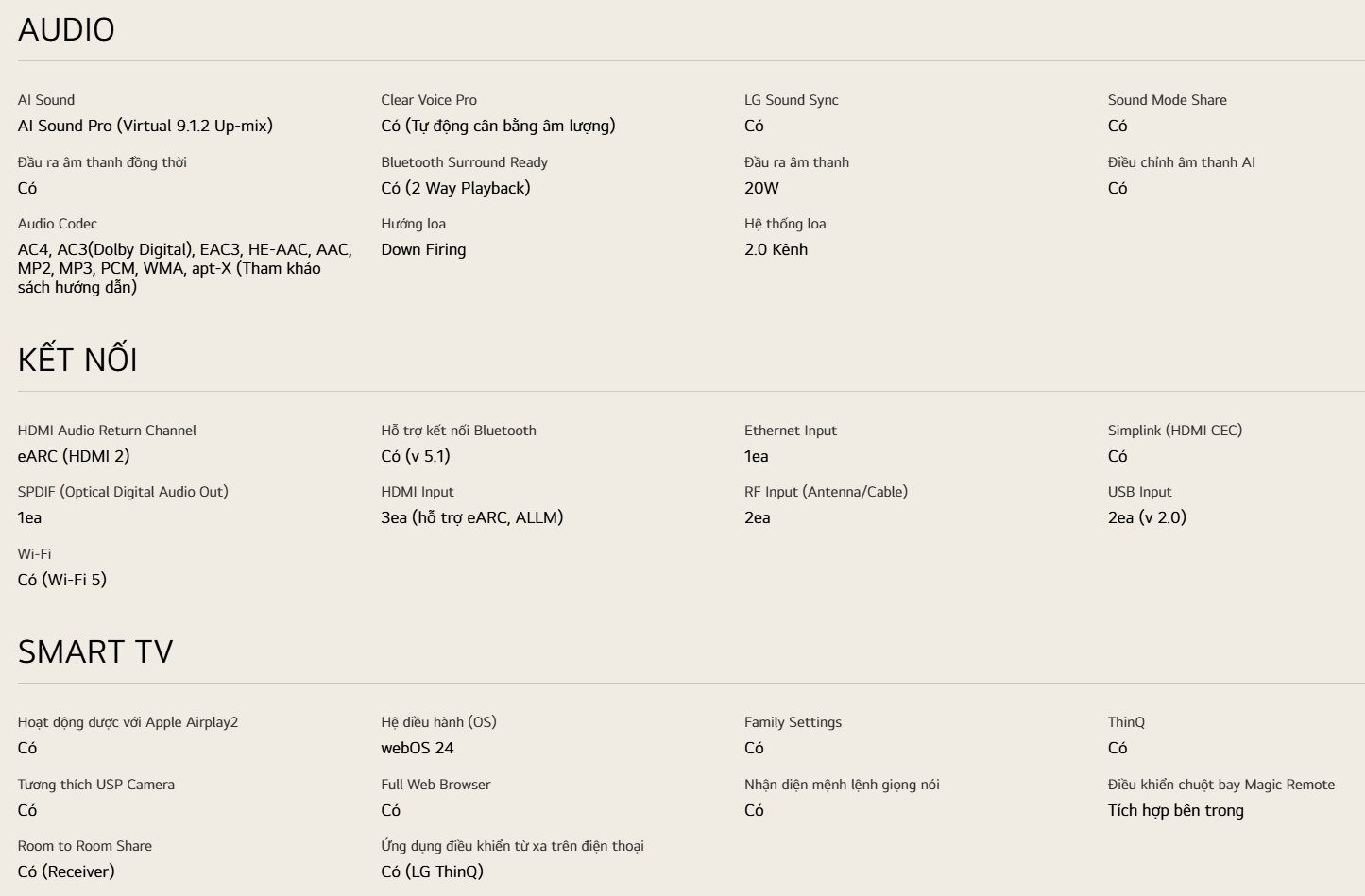This screenshot has width=1365, height=896.
Task: Select the Có (LG ThinQ) value
Action: pos(432,871)
